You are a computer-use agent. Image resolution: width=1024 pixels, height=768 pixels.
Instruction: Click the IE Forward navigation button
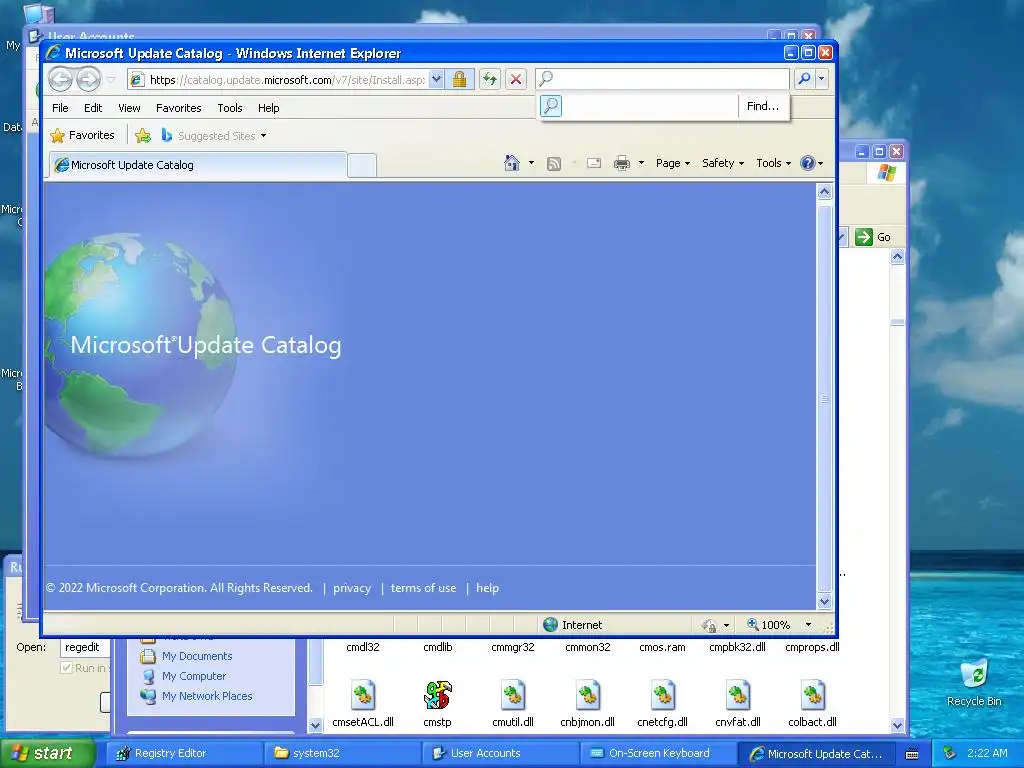pyautogui.click(x=88, y=80)
